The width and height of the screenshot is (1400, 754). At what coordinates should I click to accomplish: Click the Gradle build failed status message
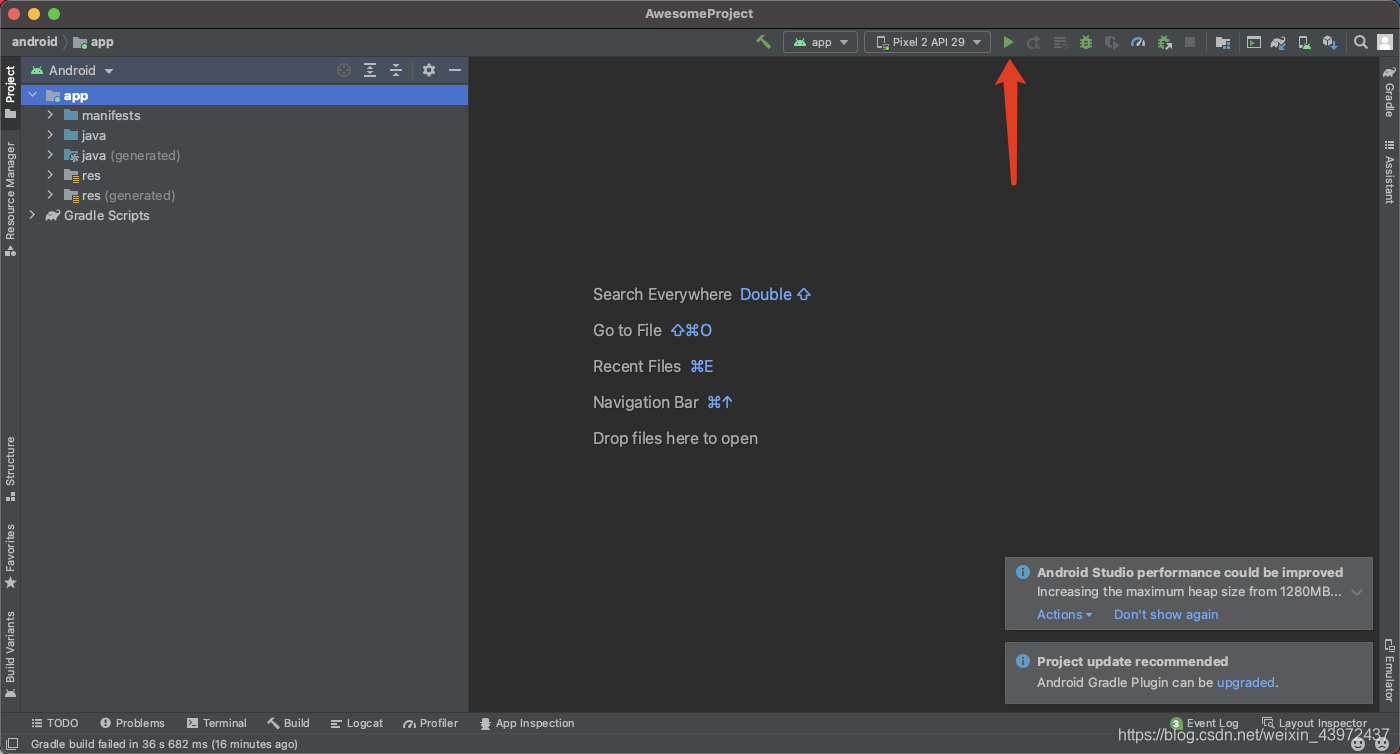(x=164, y=744)
